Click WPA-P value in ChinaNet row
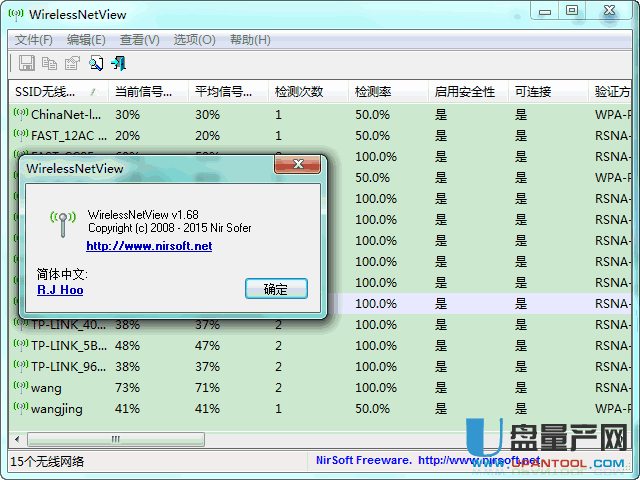 [x=613, y=115]
